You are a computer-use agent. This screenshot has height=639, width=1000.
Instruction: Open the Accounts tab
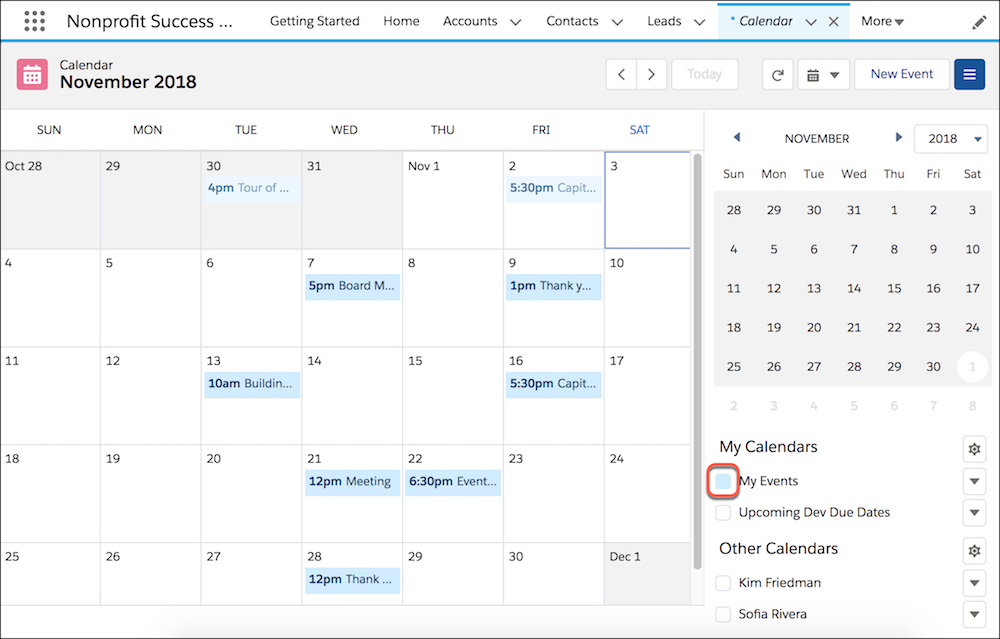click(x=470, y=21)
